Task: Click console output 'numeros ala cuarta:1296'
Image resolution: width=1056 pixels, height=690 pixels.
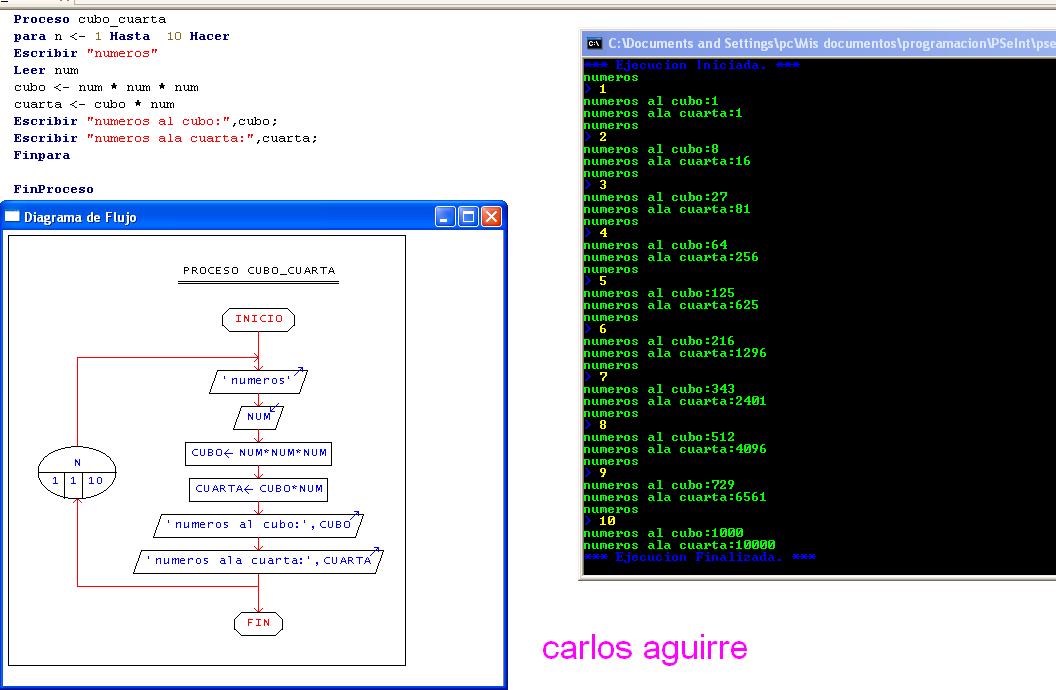Action: point(675,353)
